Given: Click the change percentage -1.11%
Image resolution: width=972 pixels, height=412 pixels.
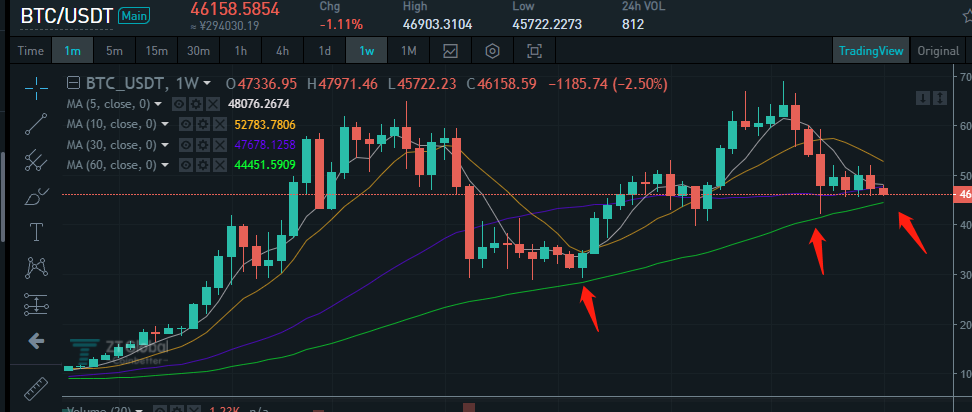Looking at the screenshot, I should 341,25.
